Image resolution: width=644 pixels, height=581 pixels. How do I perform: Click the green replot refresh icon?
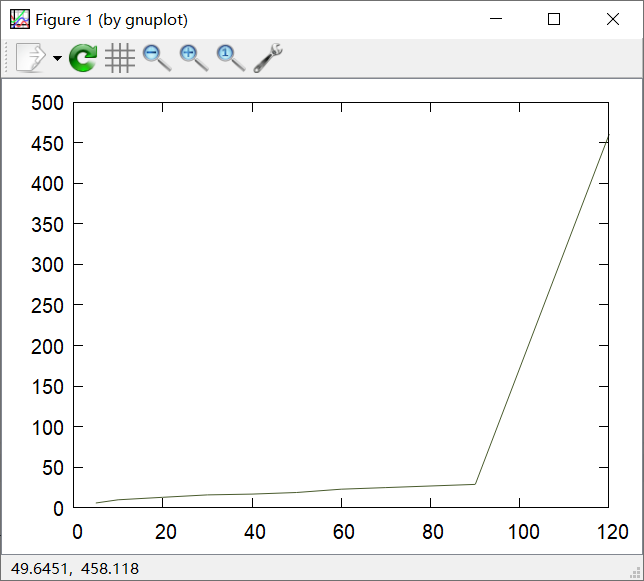point(83,58)
